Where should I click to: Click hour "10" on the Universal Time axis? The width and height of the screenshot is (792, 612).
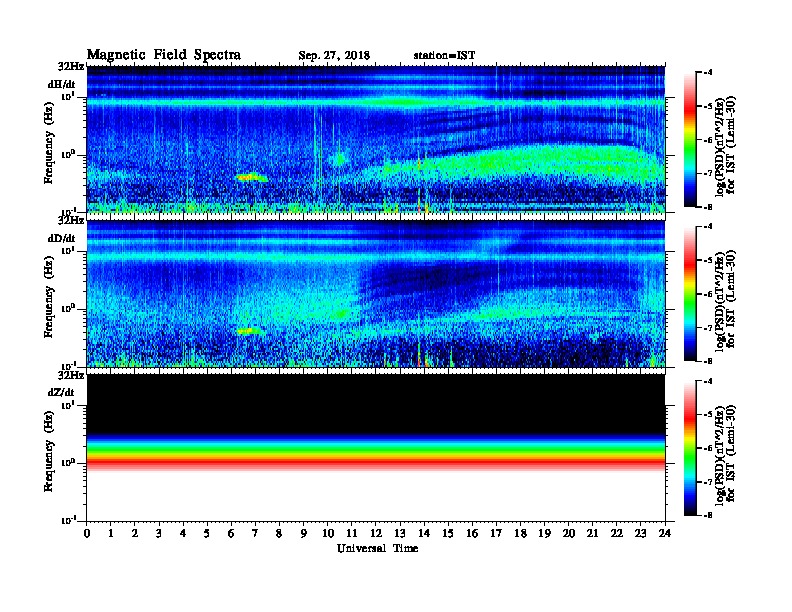[x=328, y=533]
